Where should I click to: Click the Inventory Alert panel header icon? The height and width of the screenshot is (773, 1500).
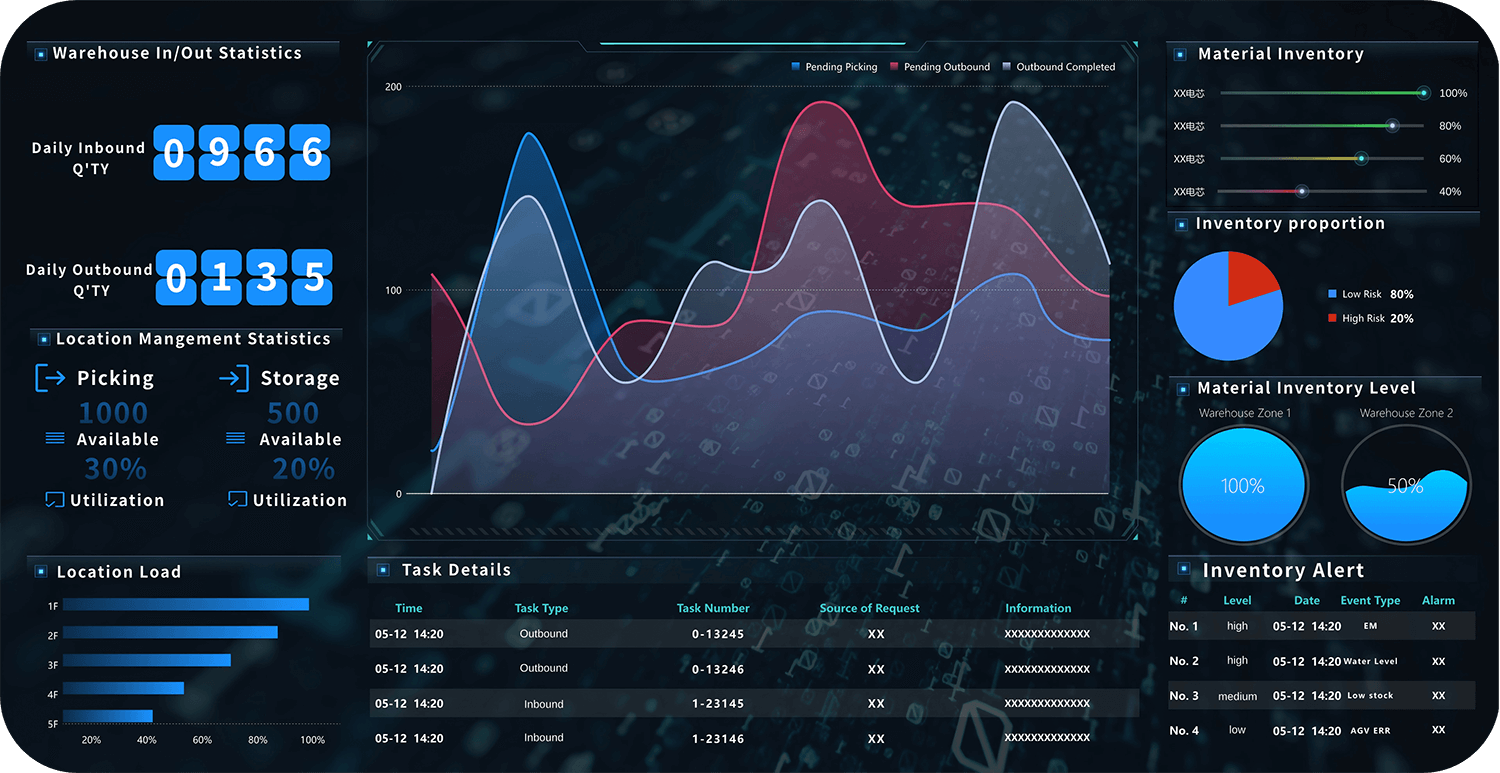click(1183, 569)
